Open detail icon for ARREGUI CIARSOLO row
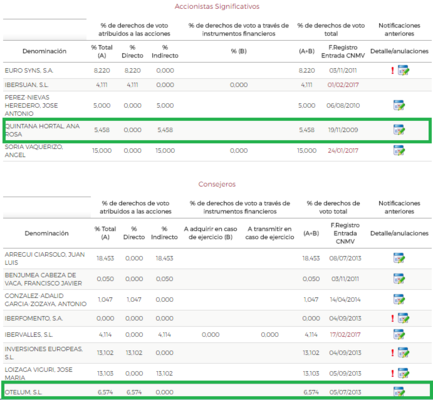 click(399, 258)
